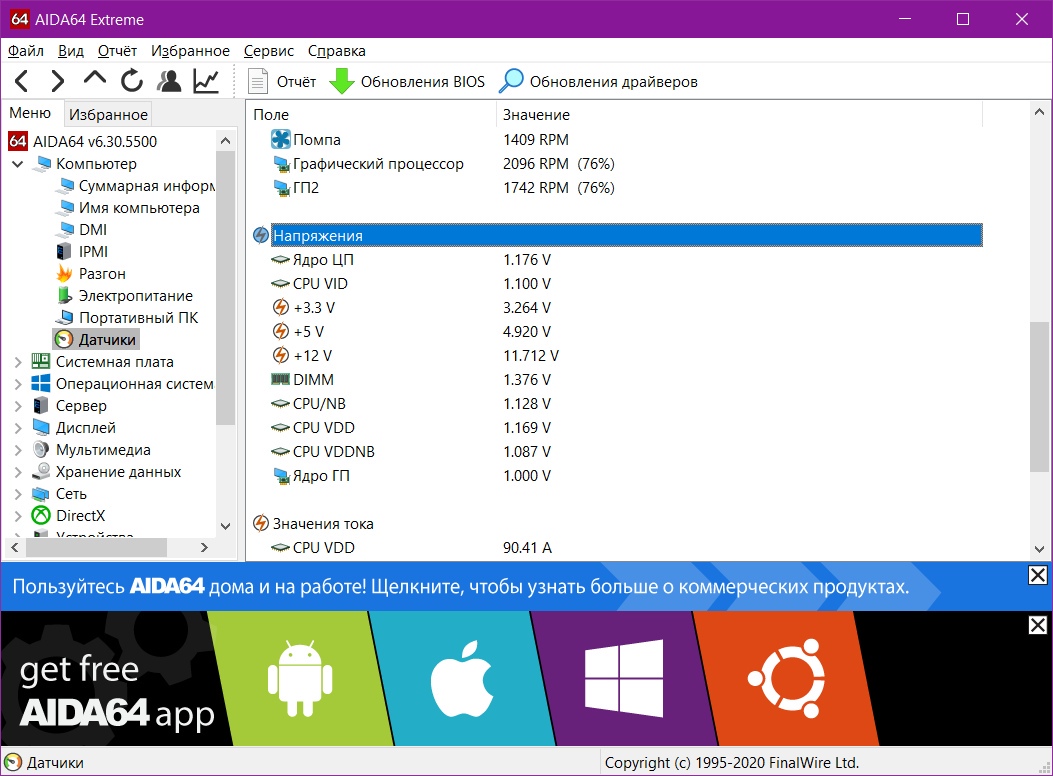Click the Отчёт report toolbar button
Image resolution: width=1053 pixels, height=776 pixels.
point(282,81)
